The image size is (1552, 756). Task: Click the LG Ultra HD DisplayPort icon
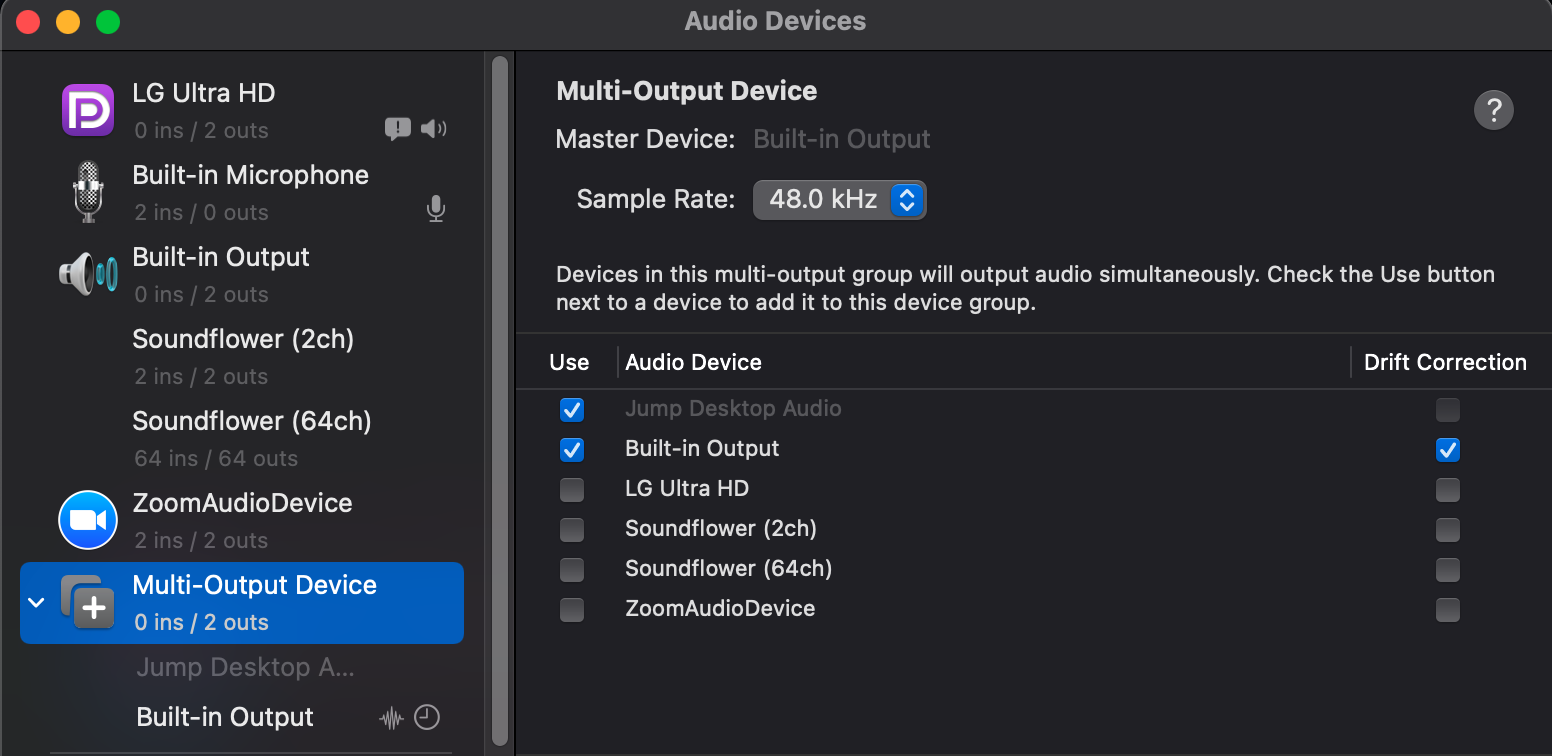coord(88,109)
